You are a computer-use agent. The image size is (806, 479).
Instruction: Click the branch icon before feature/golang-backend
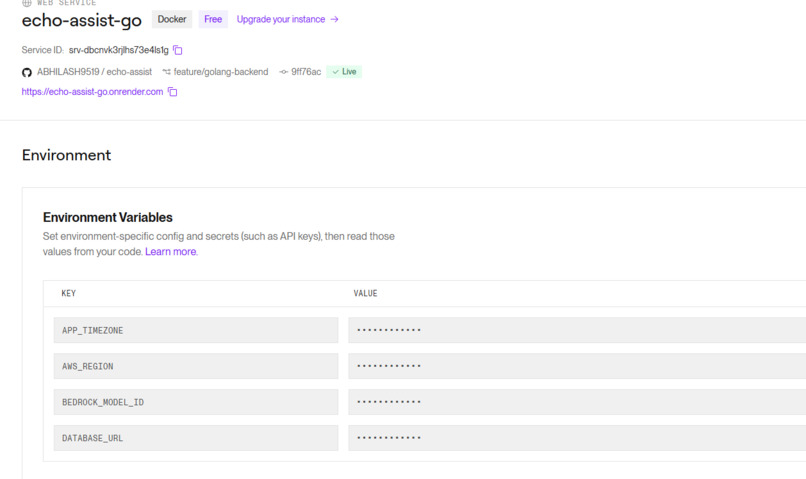[x=167, y=72]
